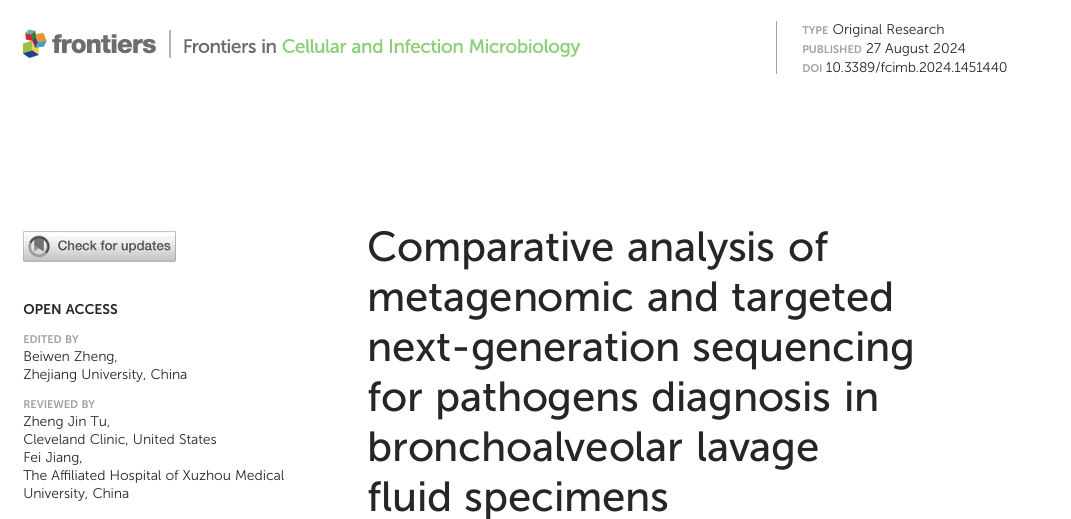This screenshot has height=519, width=1071.
Task: Click the REVIEWED BY section label
Action: tap(58, 405)
